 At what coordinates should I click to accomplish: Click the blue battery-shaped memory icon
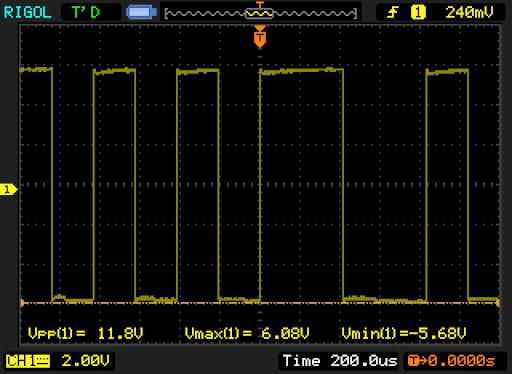click(x=141, y=13)
